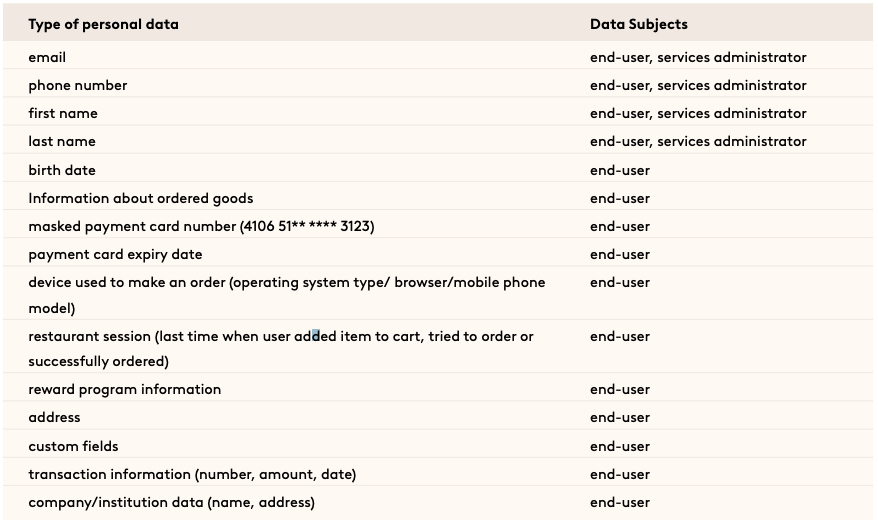Select the 'payment card expiry date' cell
878x524 pixels.
pyautogui.click(x=115, y=254)
